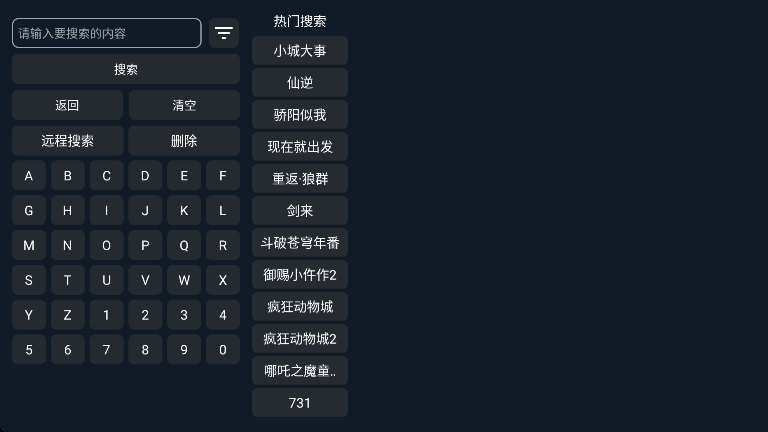Select hot search 小城大事
The width and height of the screenshot is (768, 432).
(300, 51)
